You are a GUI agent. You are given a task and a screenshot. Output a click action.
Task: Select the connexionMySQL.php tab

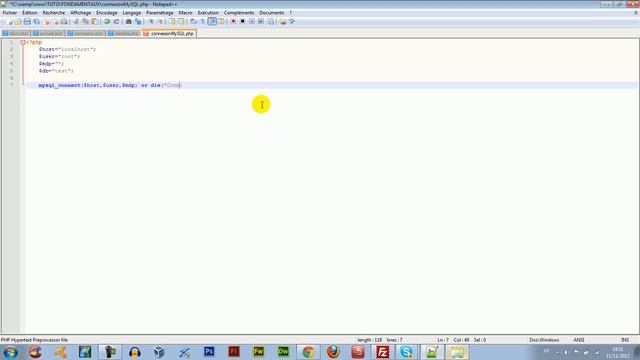[169, 33]
